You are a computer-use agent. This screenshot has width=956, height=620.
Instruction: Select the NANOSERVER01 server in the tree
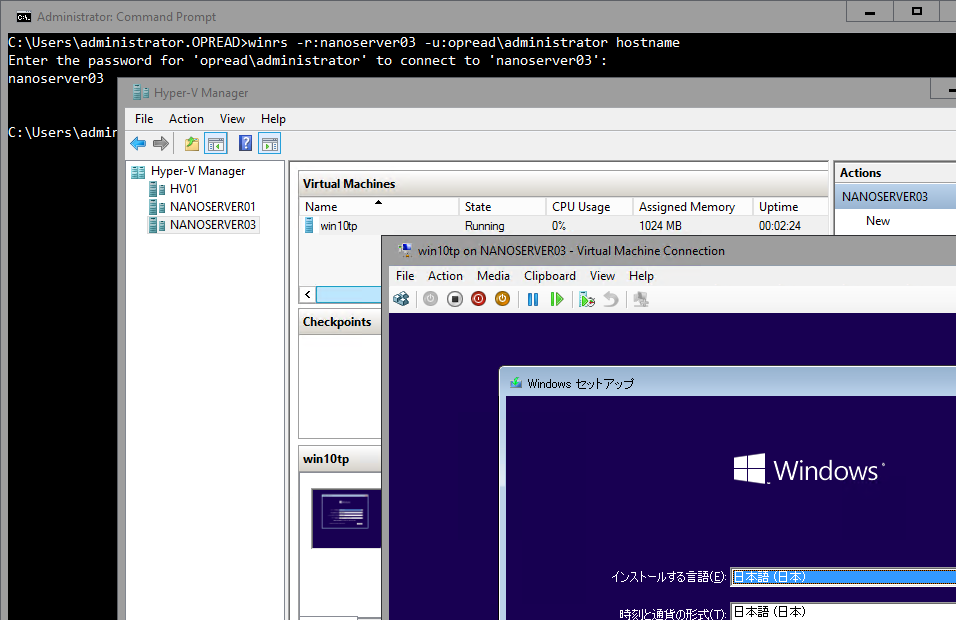click(x=212, y=207)
